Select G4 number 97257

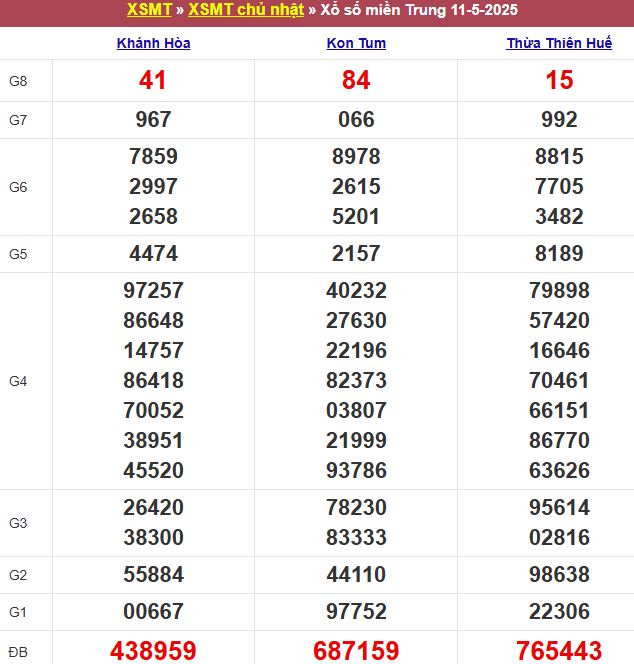click(153, 290)
